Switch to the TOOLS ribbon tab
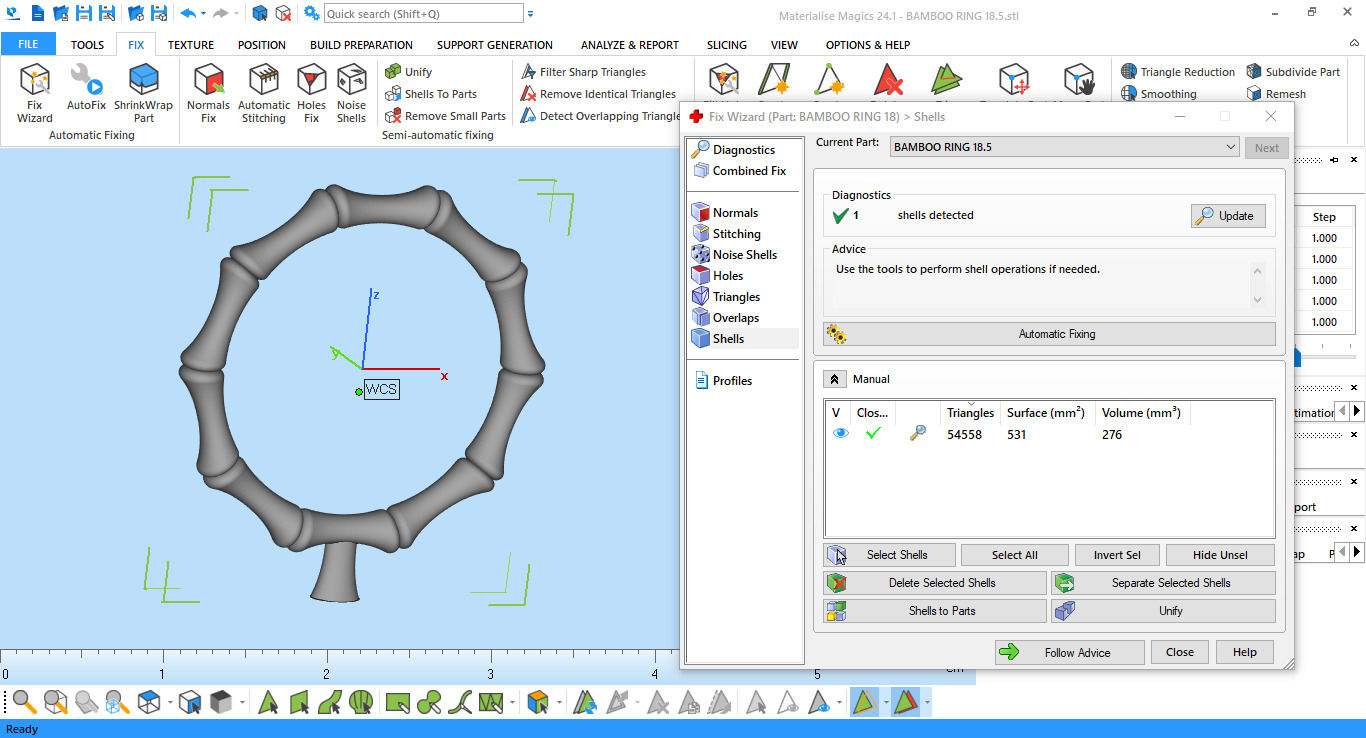1366x738 pixels. 87,45
